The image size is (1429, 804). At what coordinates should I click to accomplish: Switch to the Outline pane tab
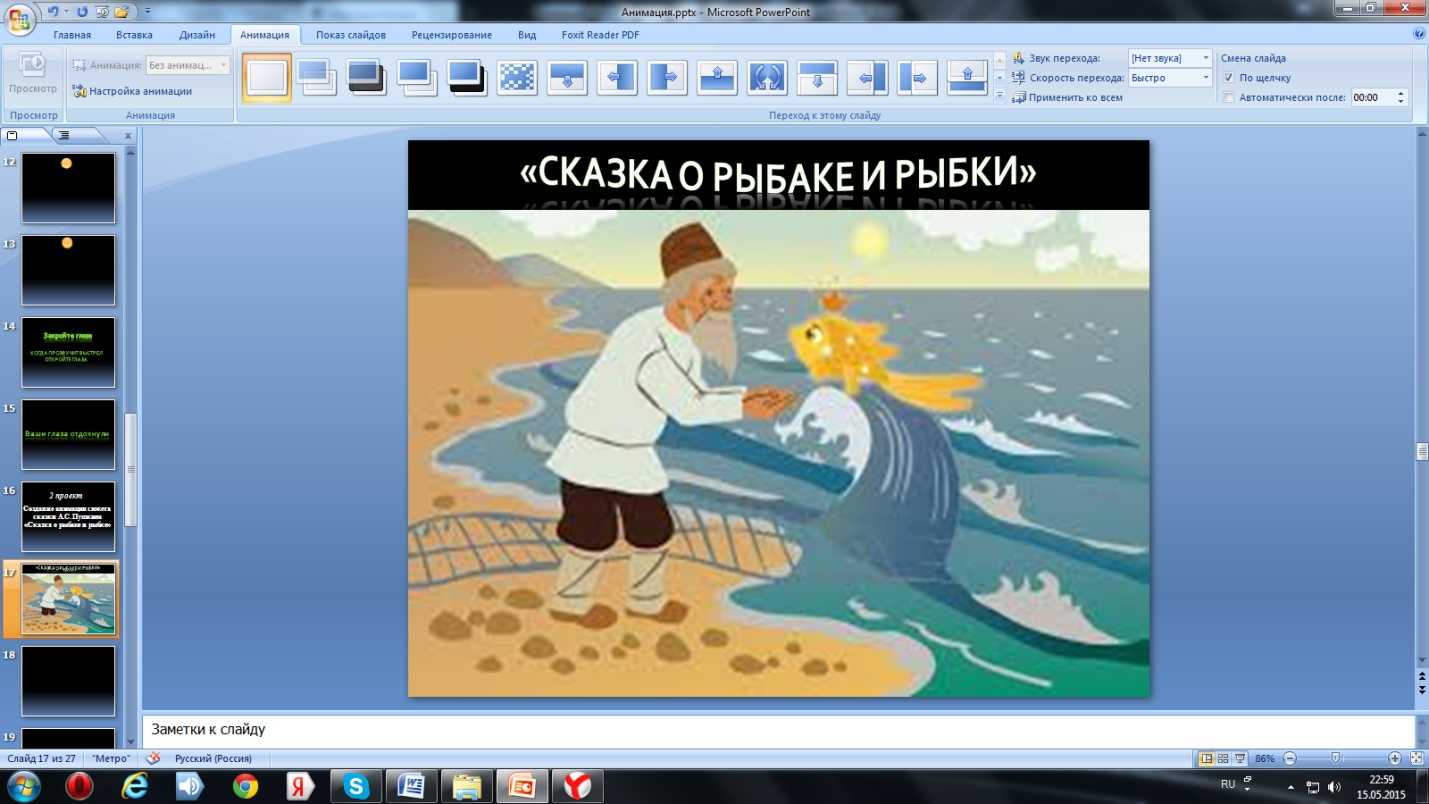pyautogui.click(x=64, y=135)
